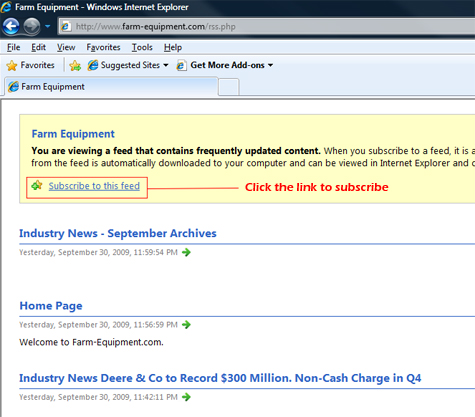The image size is (475, 417).
Task: Click the Add to Favorites Bar icon
Action: tap(75, 65)
